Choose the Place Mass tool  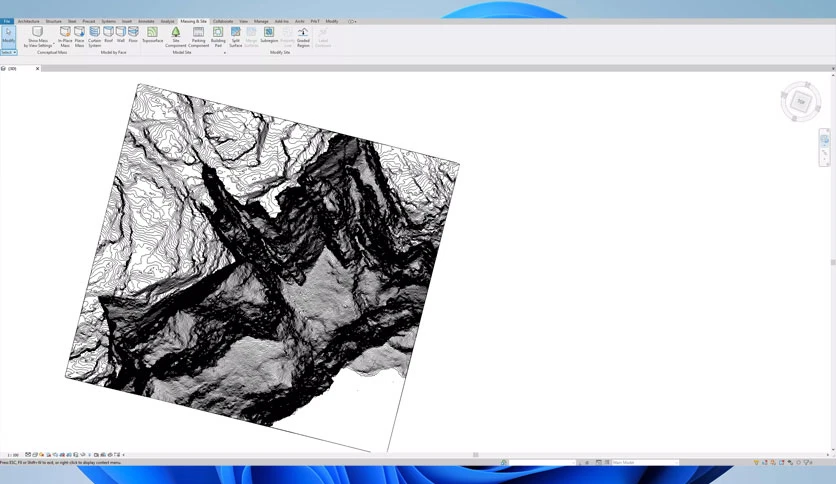(x=79, y=37)
